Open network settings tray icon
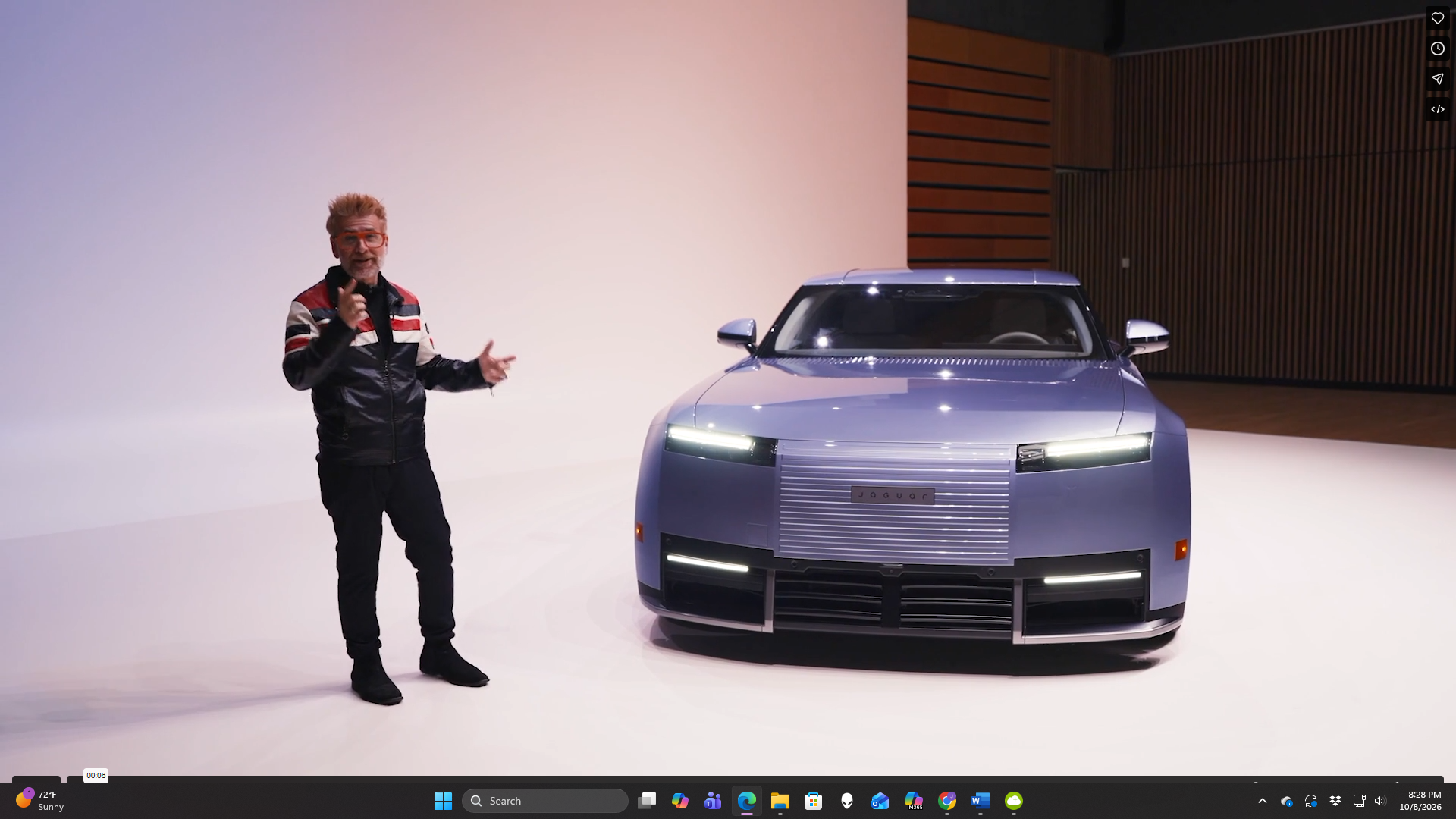1456x819 pixels. coord(1359,801)
